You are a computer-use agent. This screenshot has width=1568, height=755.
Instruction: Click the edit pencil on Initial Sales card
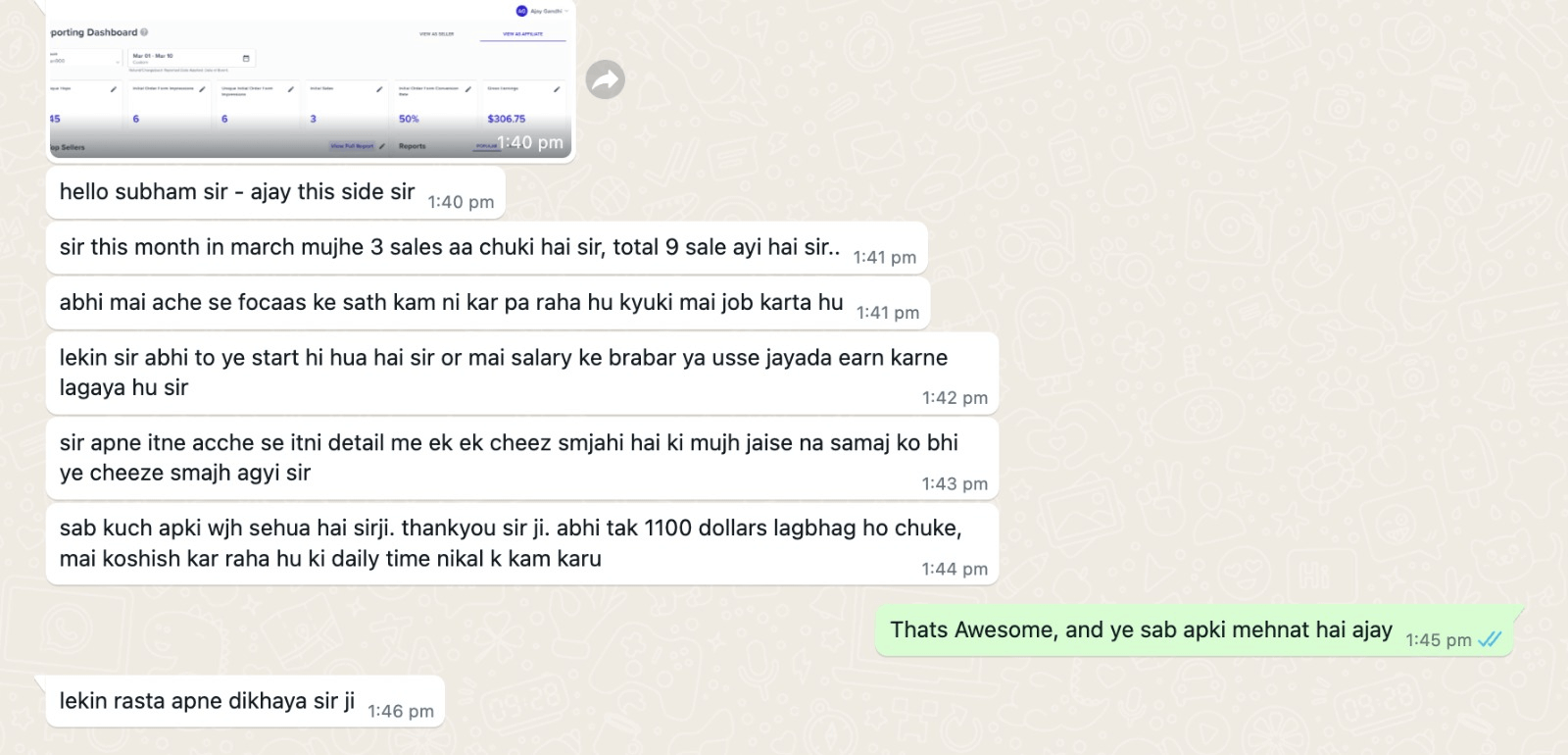coord(379,89)
